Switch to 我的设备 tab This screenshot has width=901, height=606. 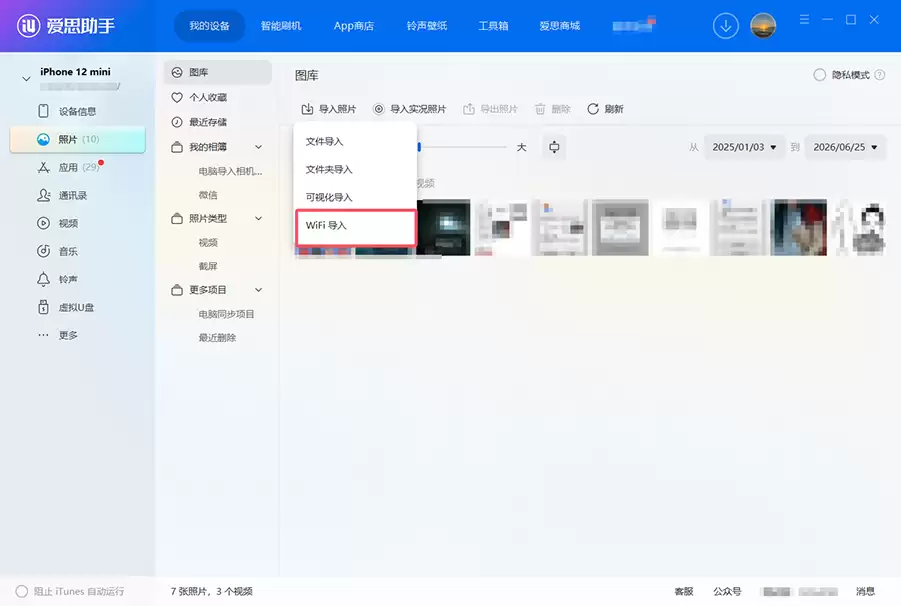pos(209,26)
